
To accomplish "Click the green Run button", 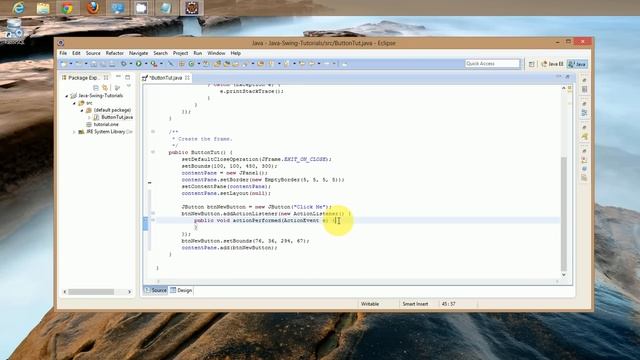I will 139,64.
